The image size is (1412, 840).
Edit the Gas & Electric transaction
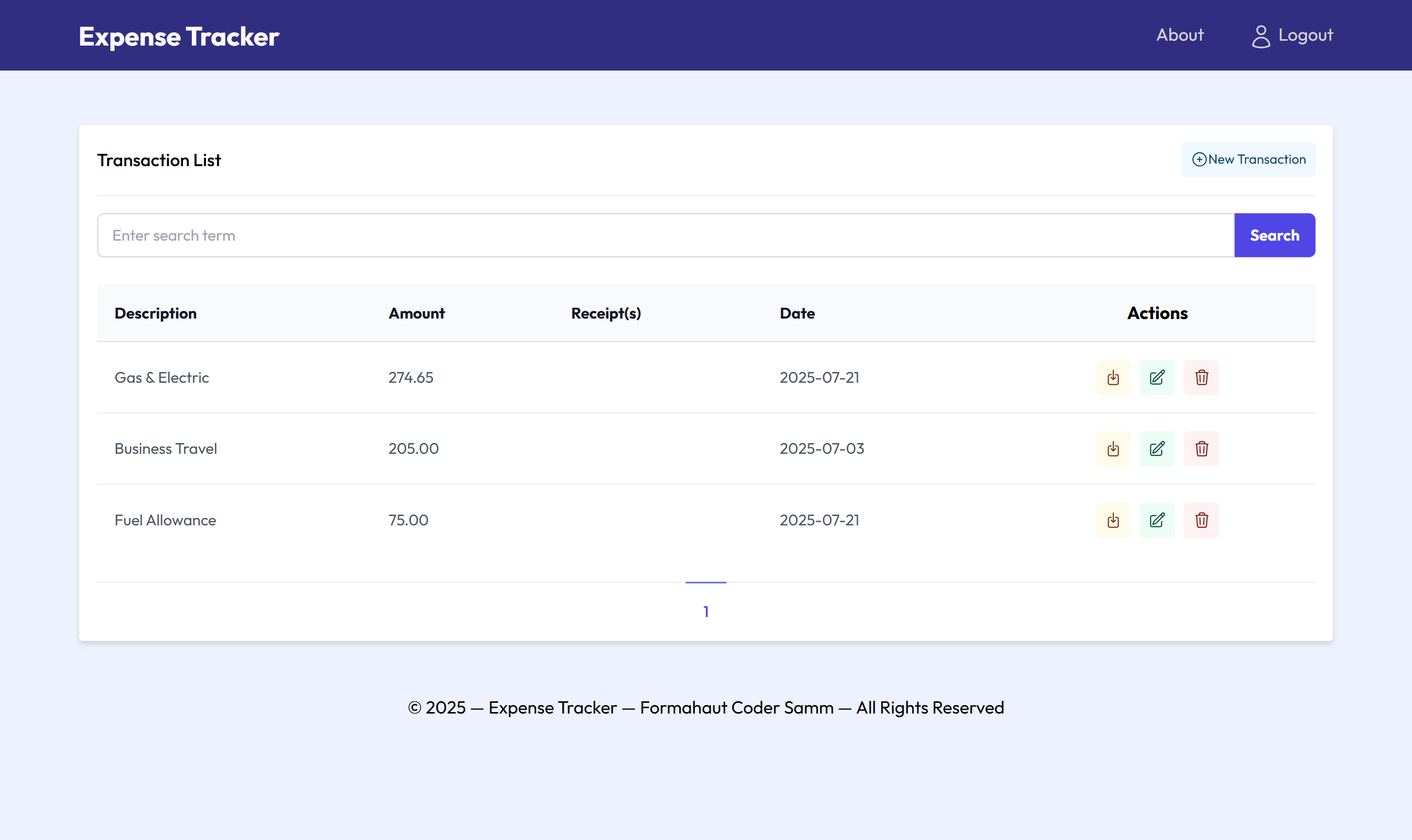(1157, 377)
